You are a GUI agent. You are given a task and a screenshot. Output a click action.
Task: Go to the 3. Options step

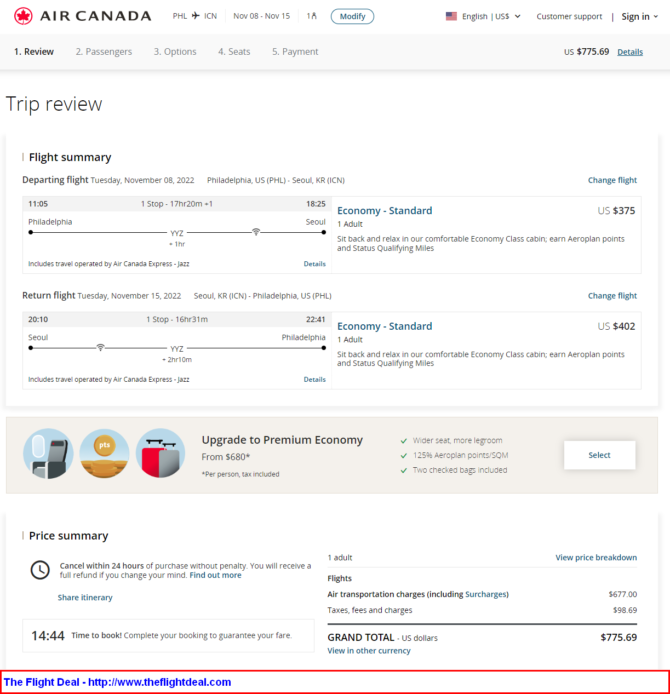coord(175,52)
